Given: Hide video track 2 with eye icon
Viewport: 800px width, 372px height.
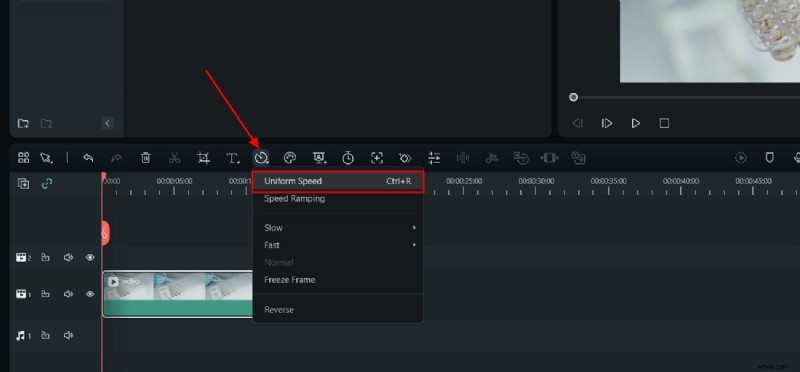Looking at the screenshot, I should click(x=90, y=258).
